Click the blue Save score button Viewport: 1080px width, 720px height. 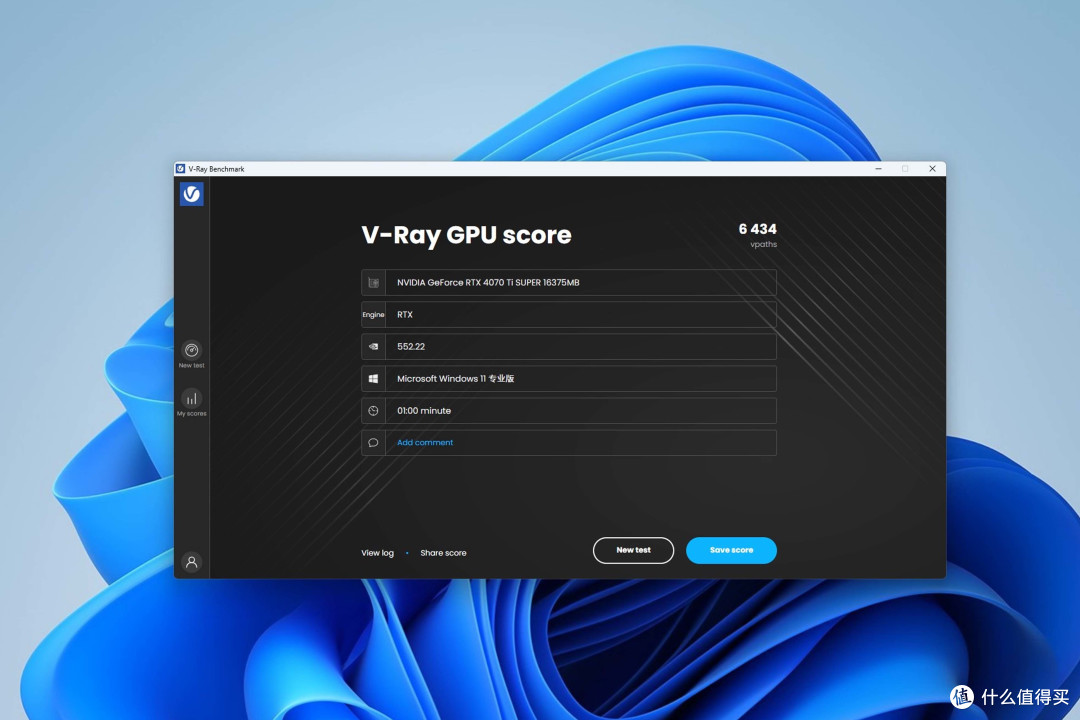(x=731, y=551)
